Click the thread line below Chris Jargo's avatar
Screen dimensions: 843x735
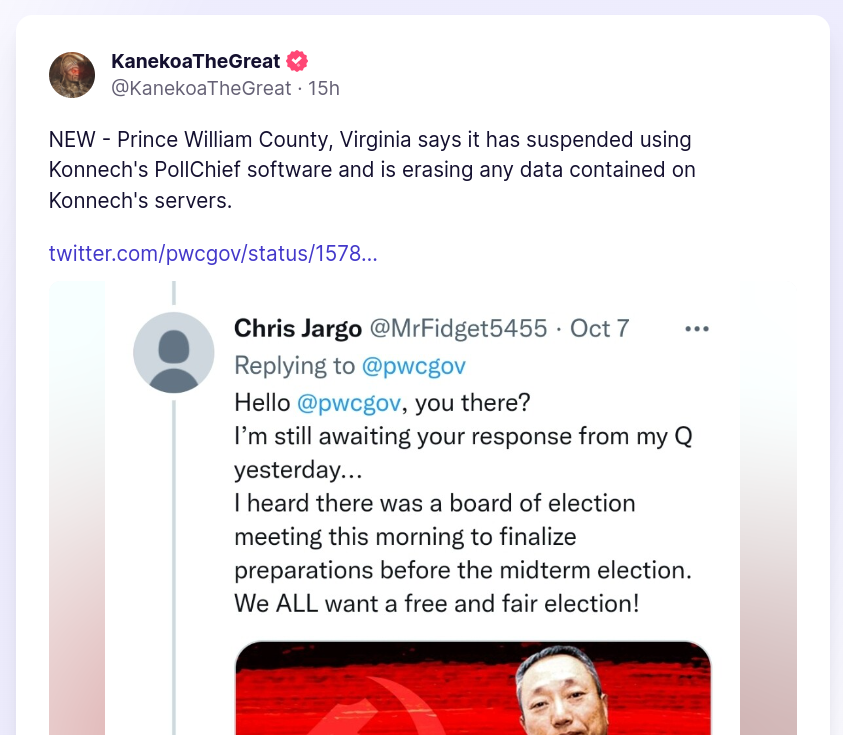click(x=174, y=567)
